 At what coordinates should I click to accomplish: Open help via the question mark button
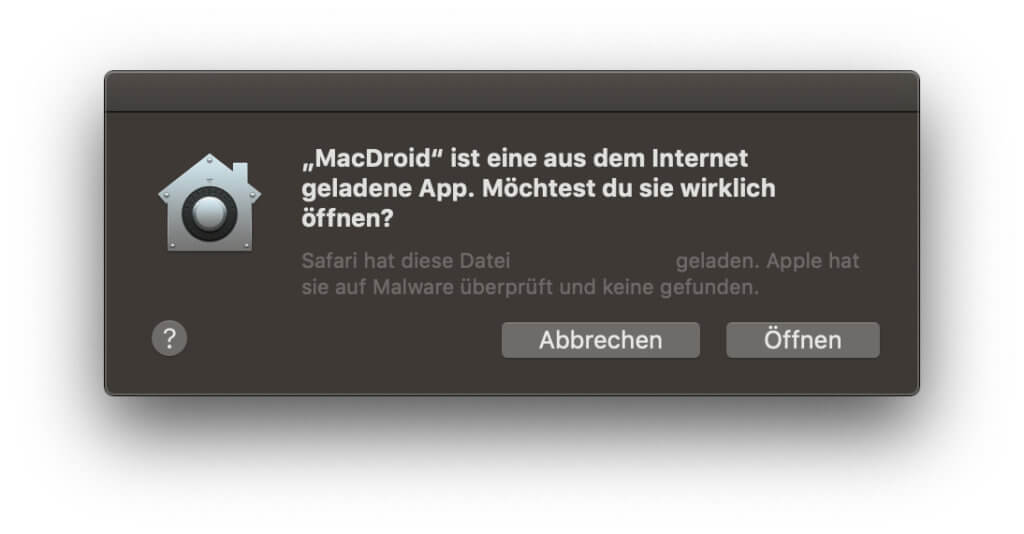coord(170,338)
